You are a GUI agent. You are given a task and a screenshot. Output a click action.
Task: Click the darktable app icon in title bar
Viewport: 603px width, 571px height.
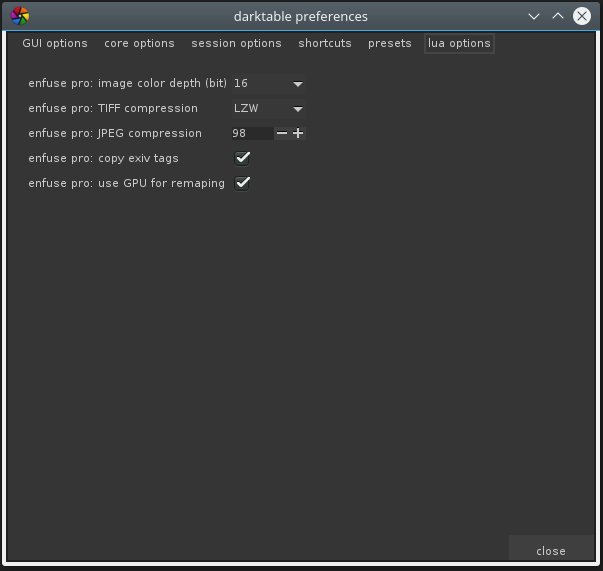[20, 16]
